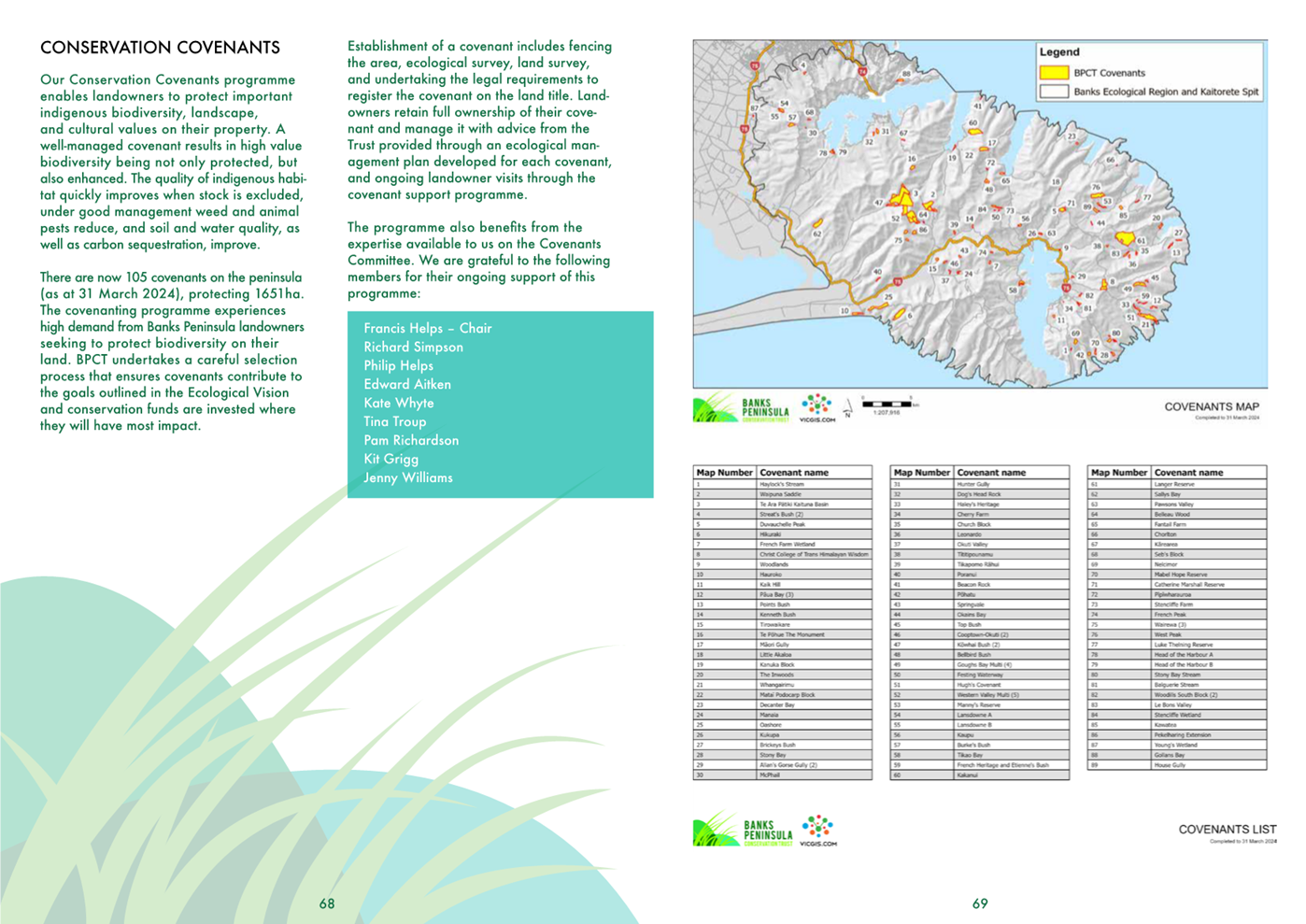Click the "West Peak" table row
1306x924 pixels.
tap(1177, 634)
